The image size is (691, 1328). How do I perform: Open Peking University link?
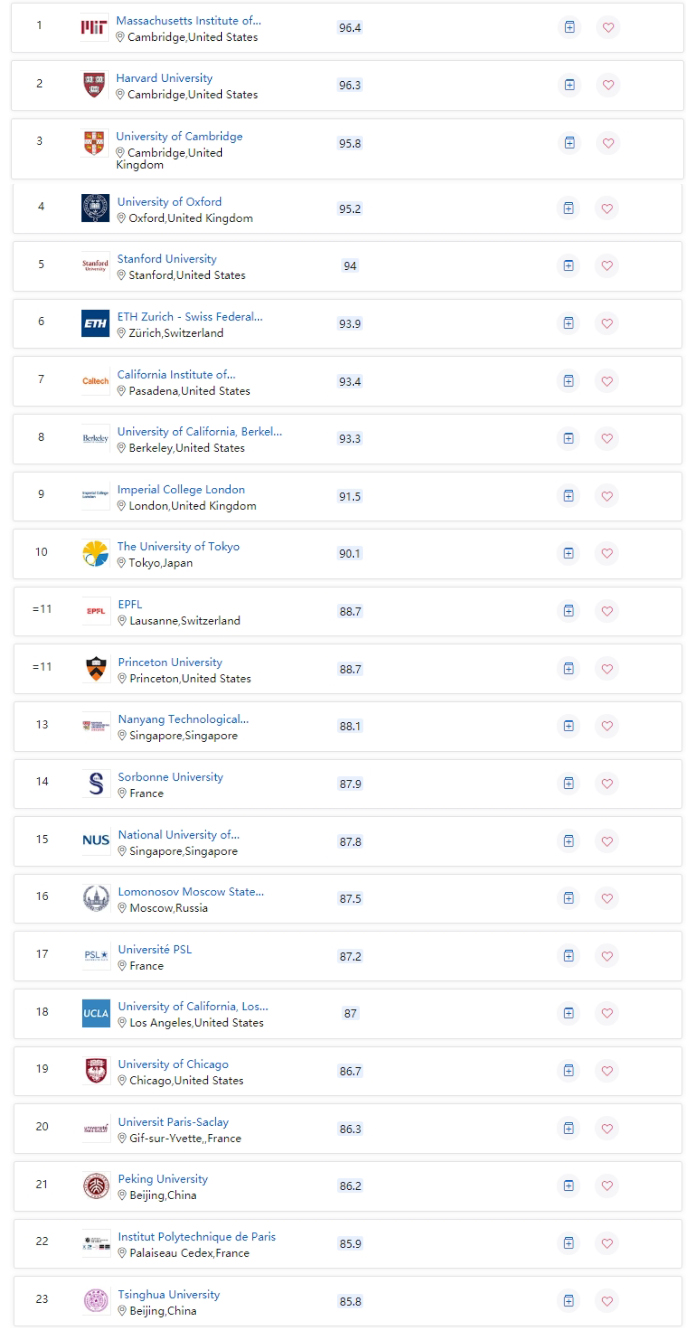click(x=163, y=1179)
